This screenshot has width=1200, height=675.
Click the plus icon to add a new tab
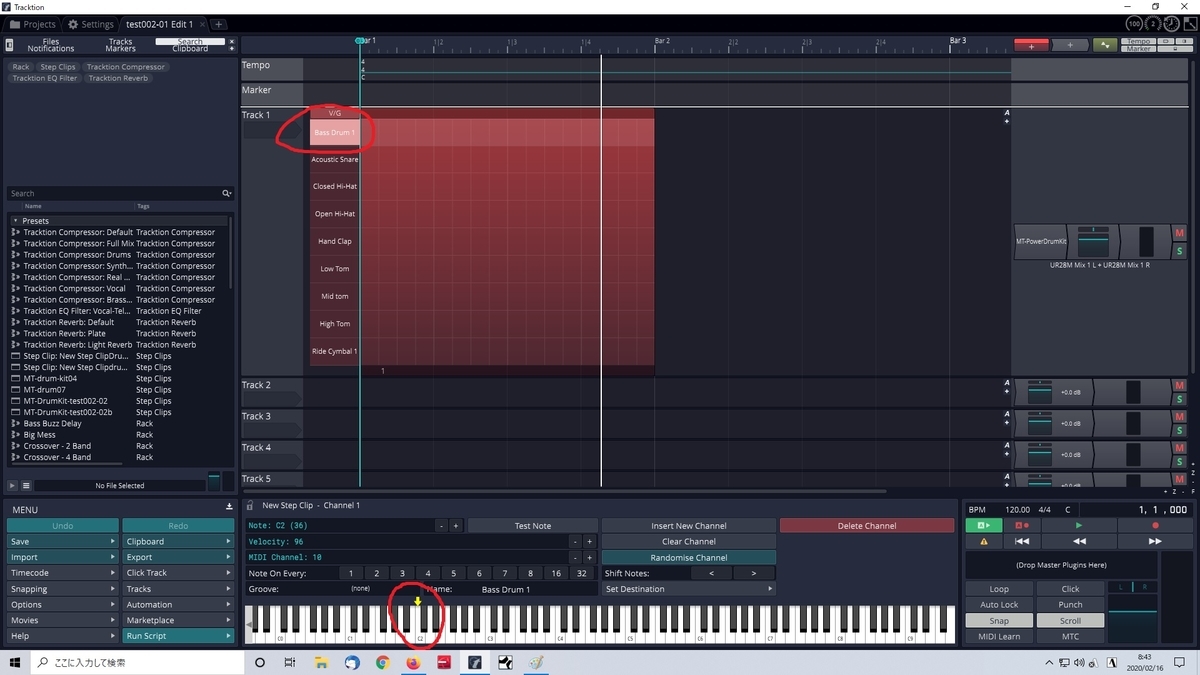tap(219, 24)
